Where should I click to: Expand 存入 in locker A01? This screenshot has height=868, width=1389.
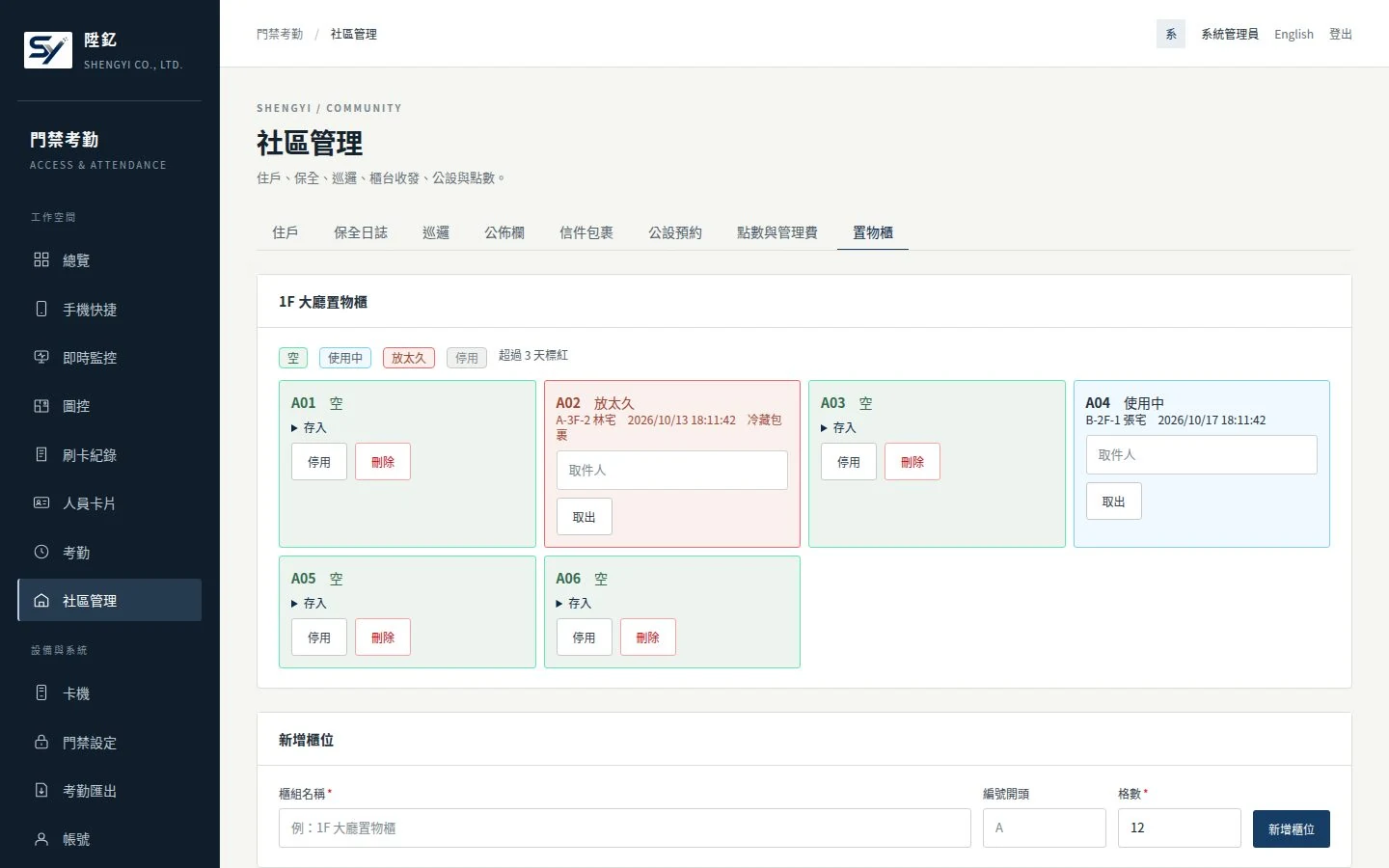[309, 427]
